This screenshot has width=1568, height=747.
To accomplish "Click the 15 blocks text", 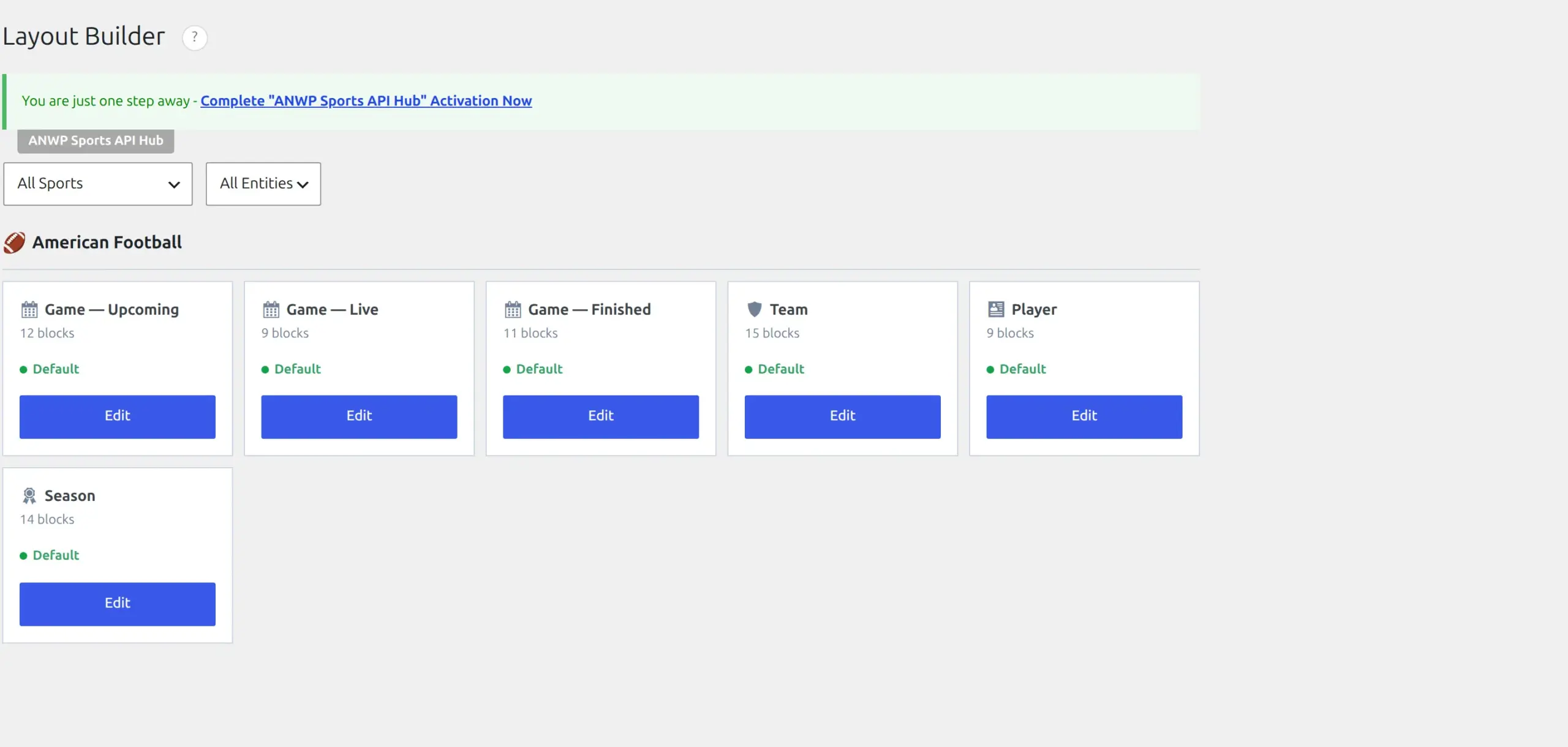I will (772, 333).
